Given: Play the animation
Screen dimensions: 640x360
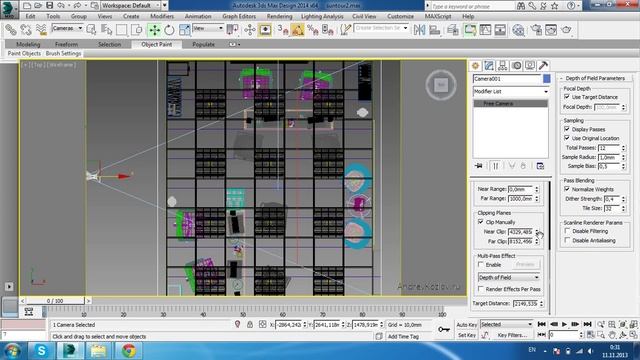Looking at the screenshot, I should 564,324.
